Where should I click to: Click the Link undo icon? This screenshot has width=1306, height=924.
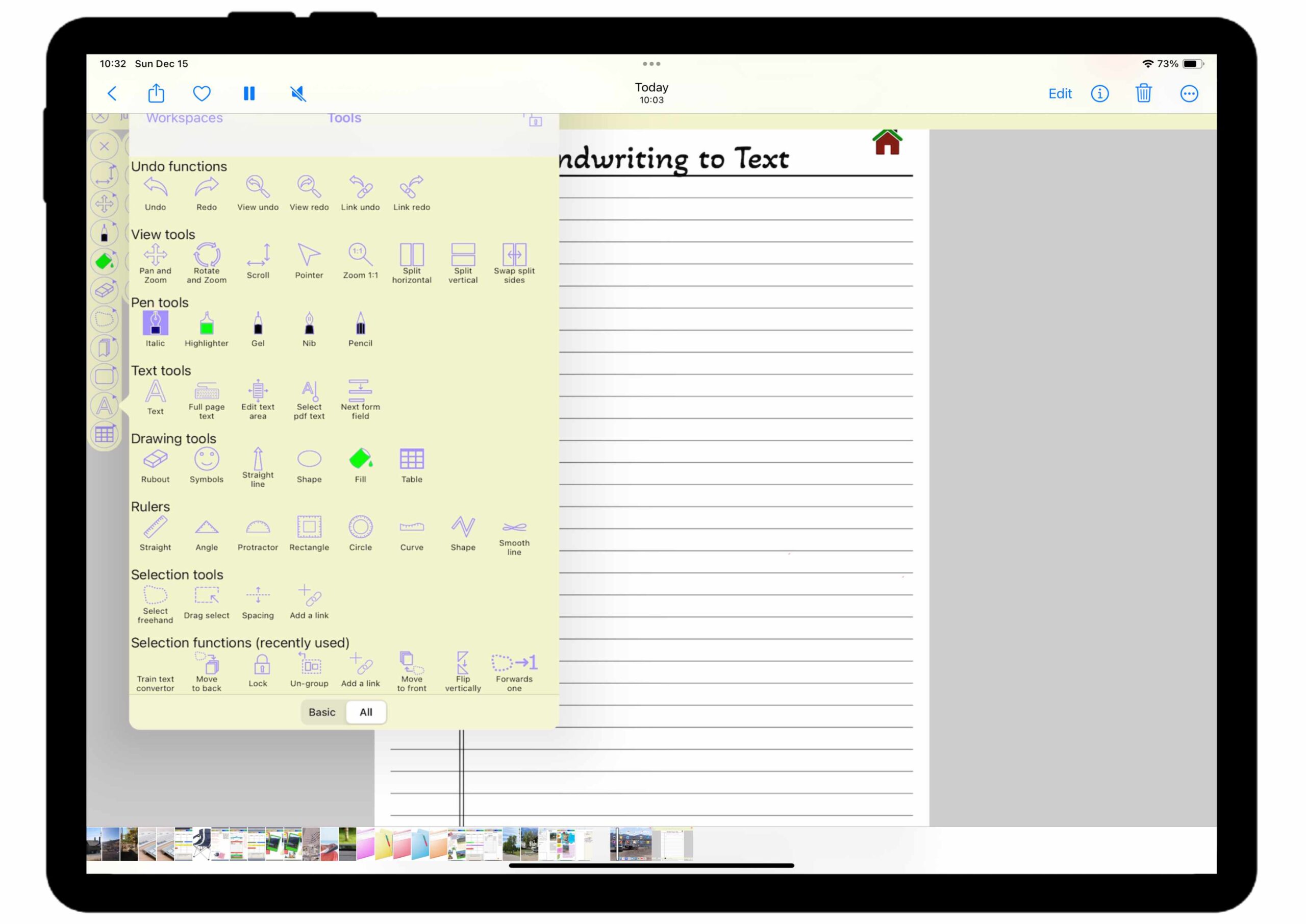[361, 192]
